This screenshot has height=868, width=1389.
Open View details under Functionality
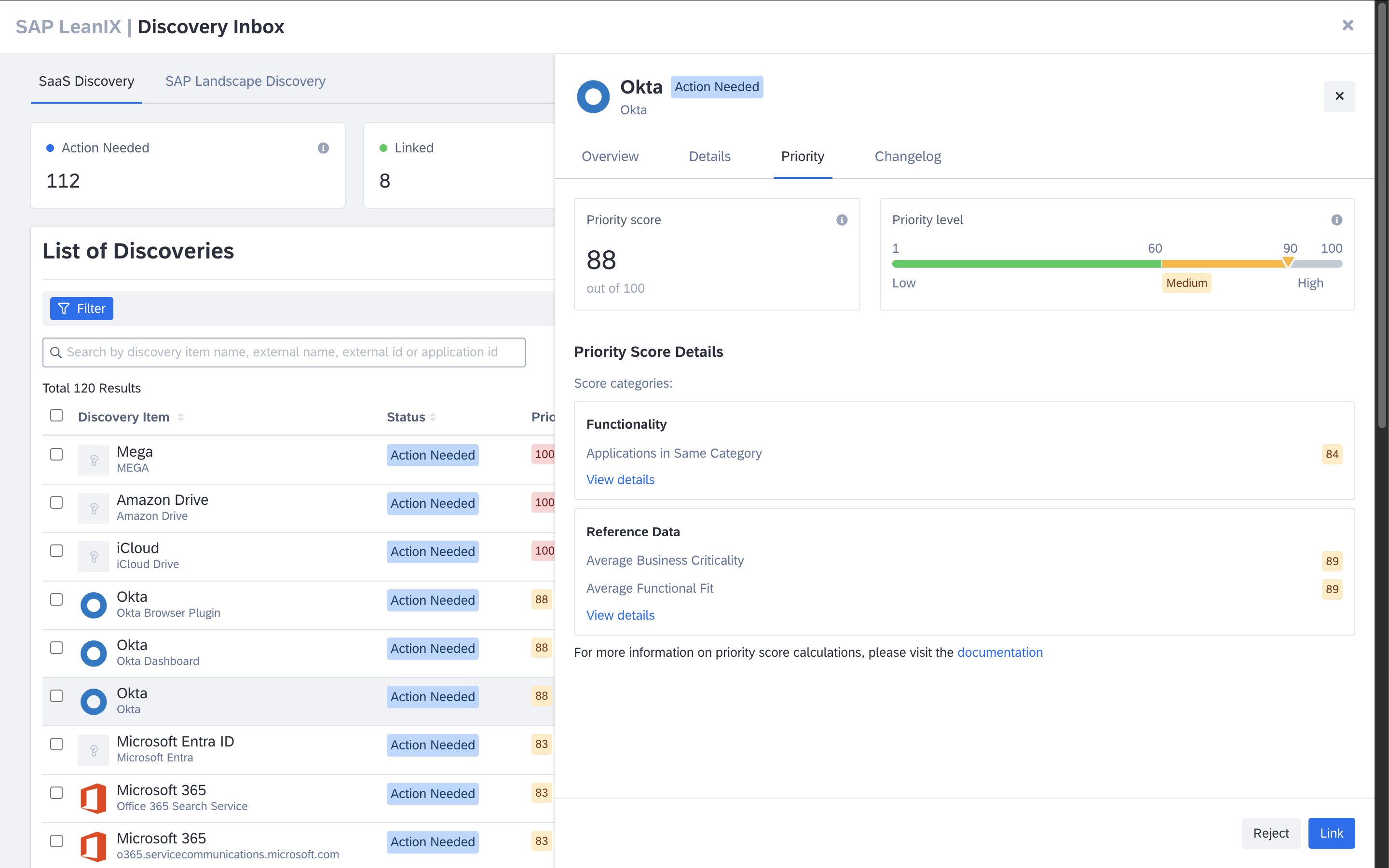[x=620, y=480]
